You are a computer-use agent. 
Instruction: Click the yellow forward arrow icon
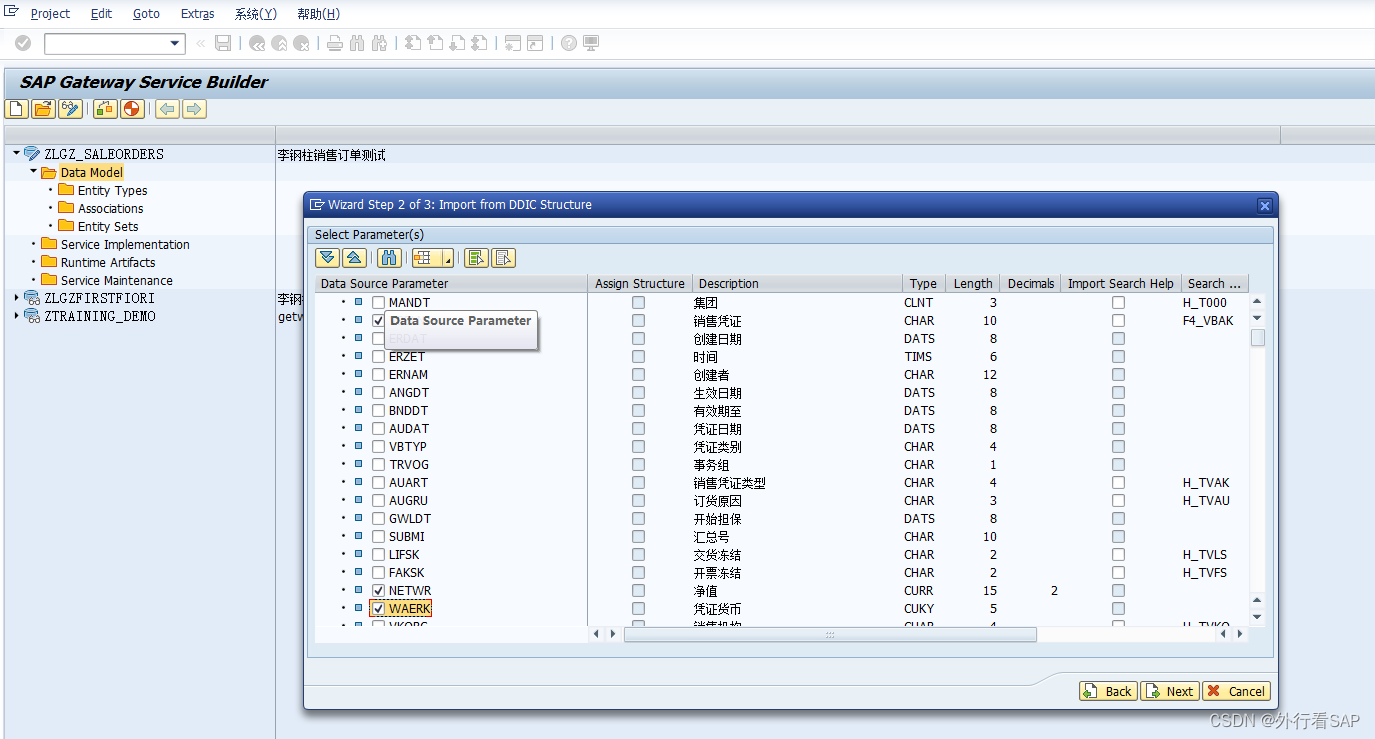click(194, 109)
